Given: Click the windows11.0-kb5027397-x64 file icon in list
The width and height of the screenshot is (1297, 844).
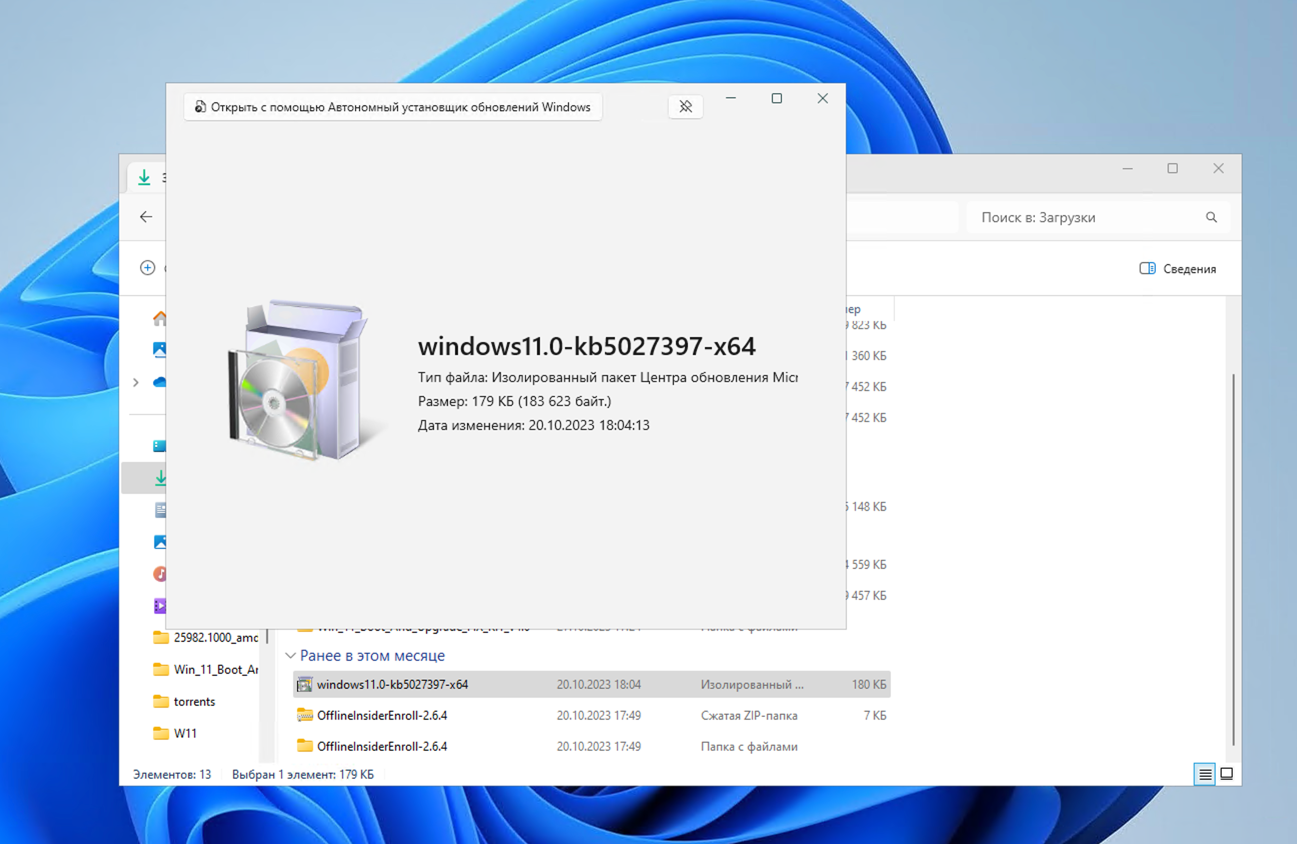Looking at the screenshot, I should [305, 685].
